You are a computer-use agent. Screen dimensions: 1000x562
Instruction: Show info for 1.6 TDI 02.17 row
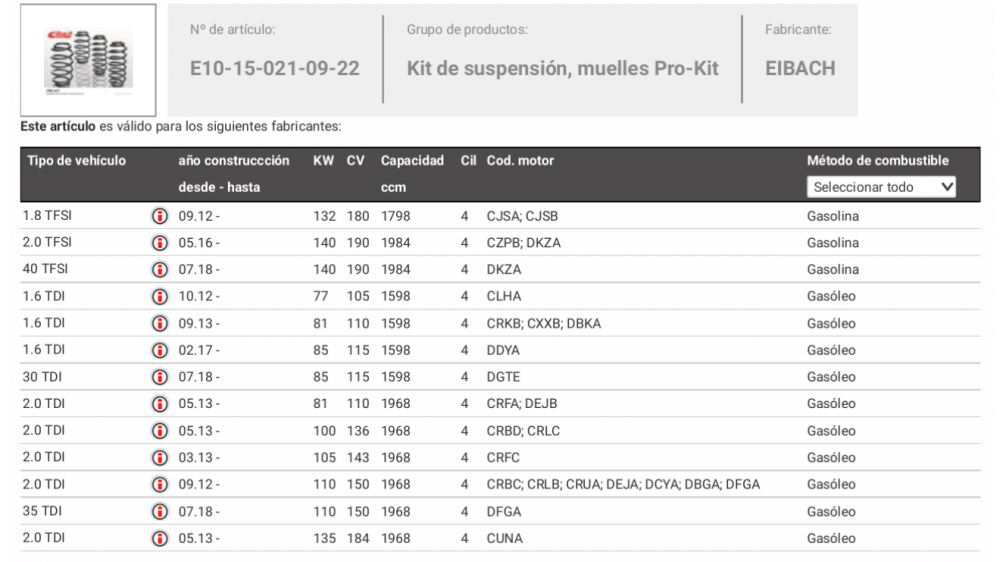tap(159, 350)
